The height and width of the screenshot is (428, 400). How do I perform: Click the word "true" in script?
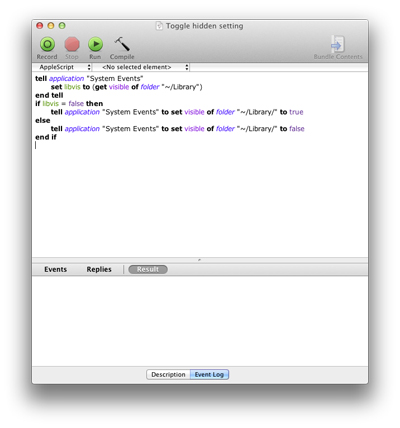tap(296, 112)
